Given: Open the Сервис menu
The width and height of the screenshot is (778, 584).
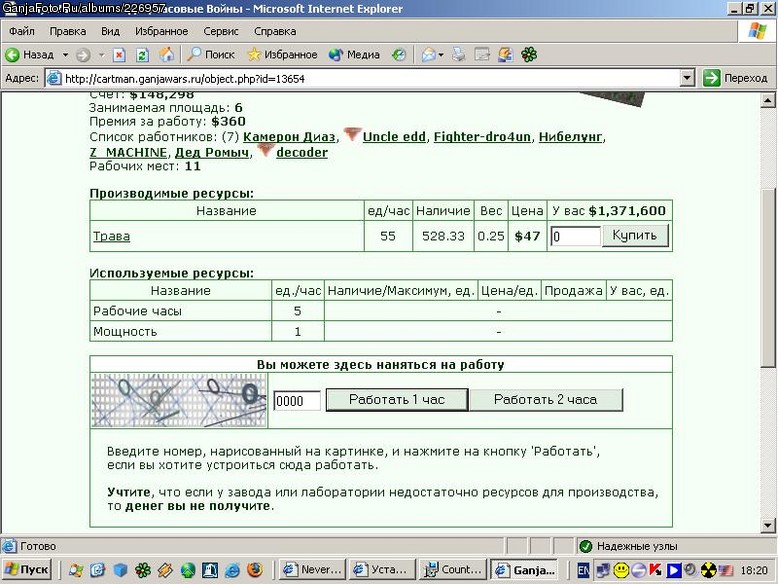Looking at the screenshot, I should [221, 31].
